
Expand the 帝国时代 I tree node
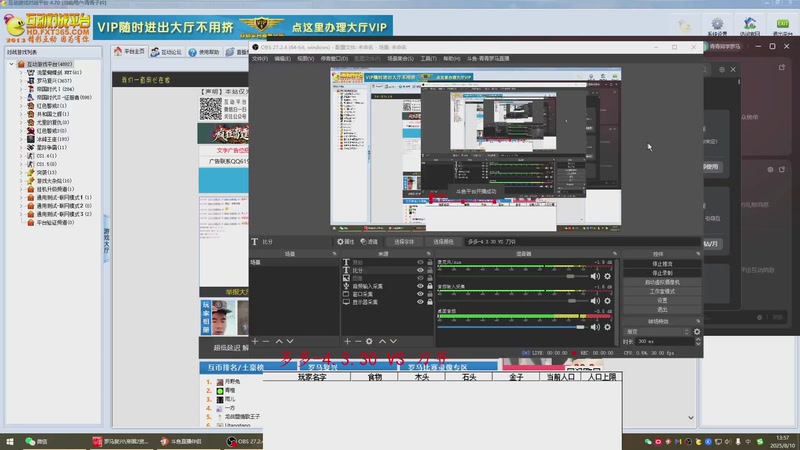21,89
